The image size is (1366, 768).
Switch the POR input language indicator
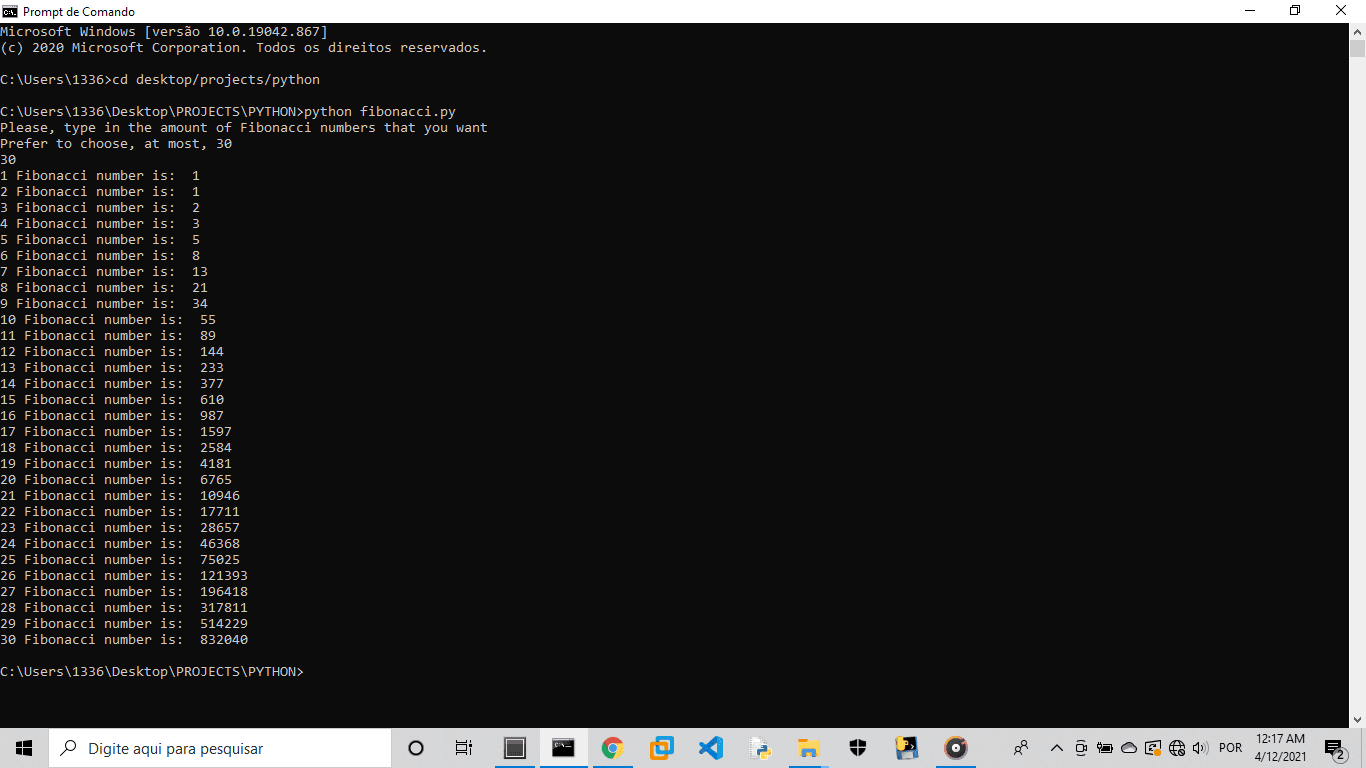(1231, 748)
